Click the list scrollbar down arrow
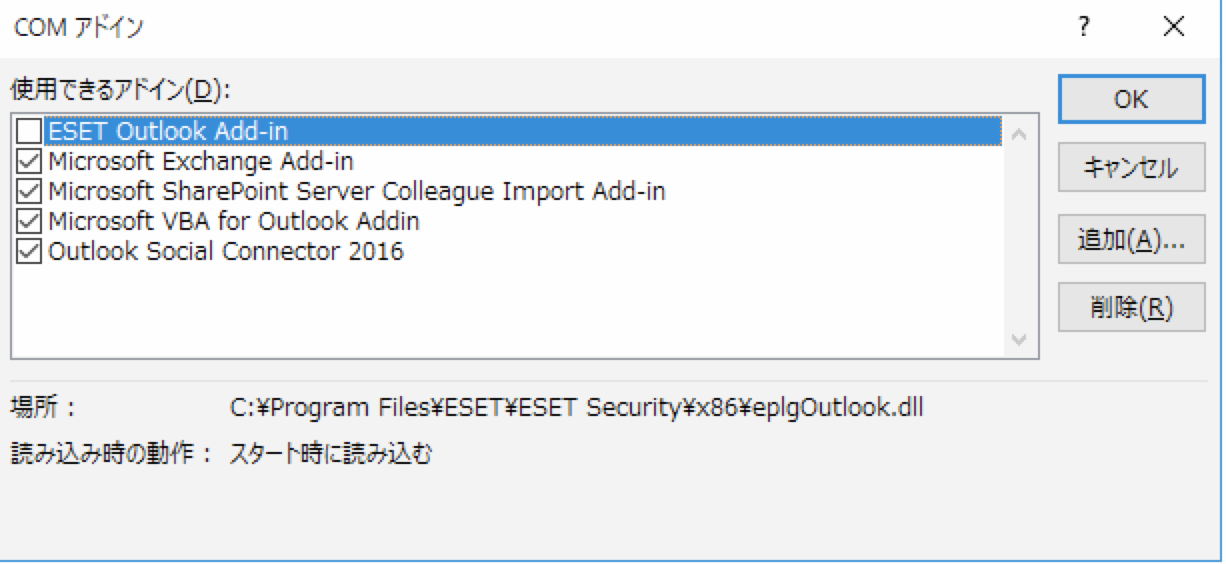 (x=1019, y=340)
